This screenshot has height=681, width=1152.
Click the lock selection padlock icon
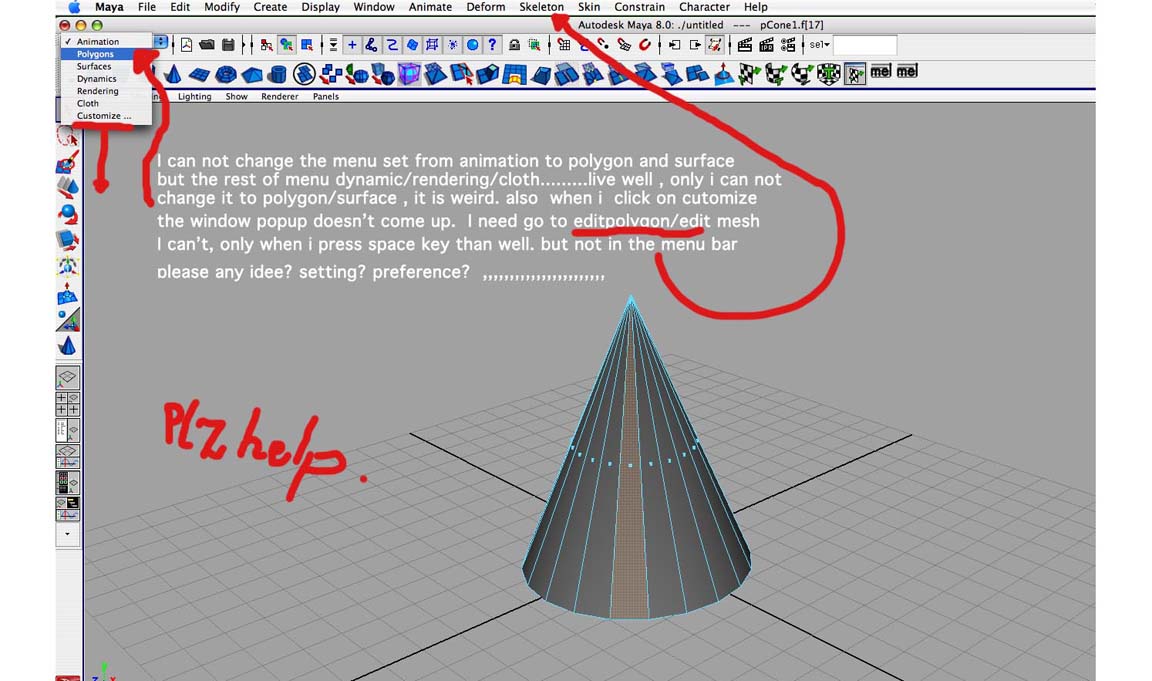point(514,45)
